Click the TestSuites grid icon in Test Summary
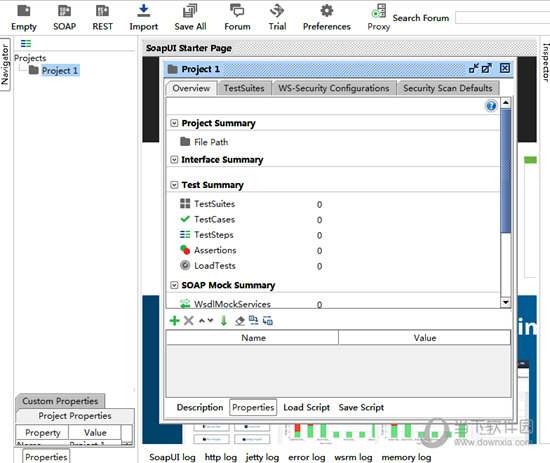The width and height of the screenshot is (550, 463). click(185, 203)
